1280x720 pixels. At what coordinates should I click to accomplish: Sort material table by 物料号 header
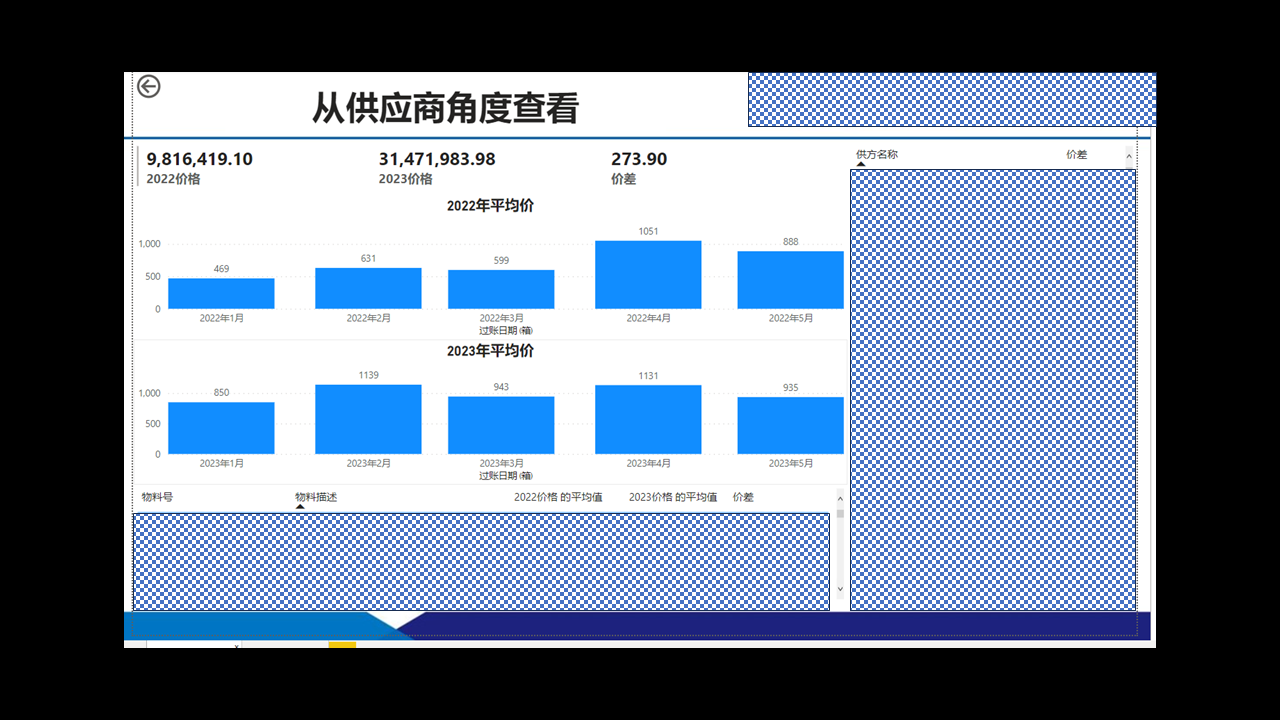coord(157,497)
